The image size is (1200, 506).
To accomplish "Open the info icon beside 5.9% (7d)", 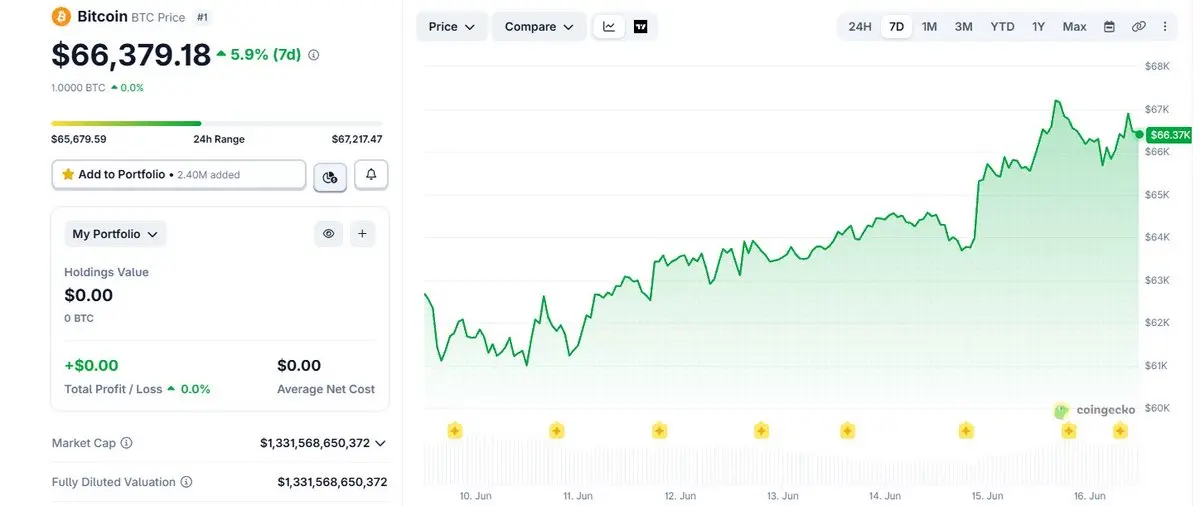I will tap(314, 55).
